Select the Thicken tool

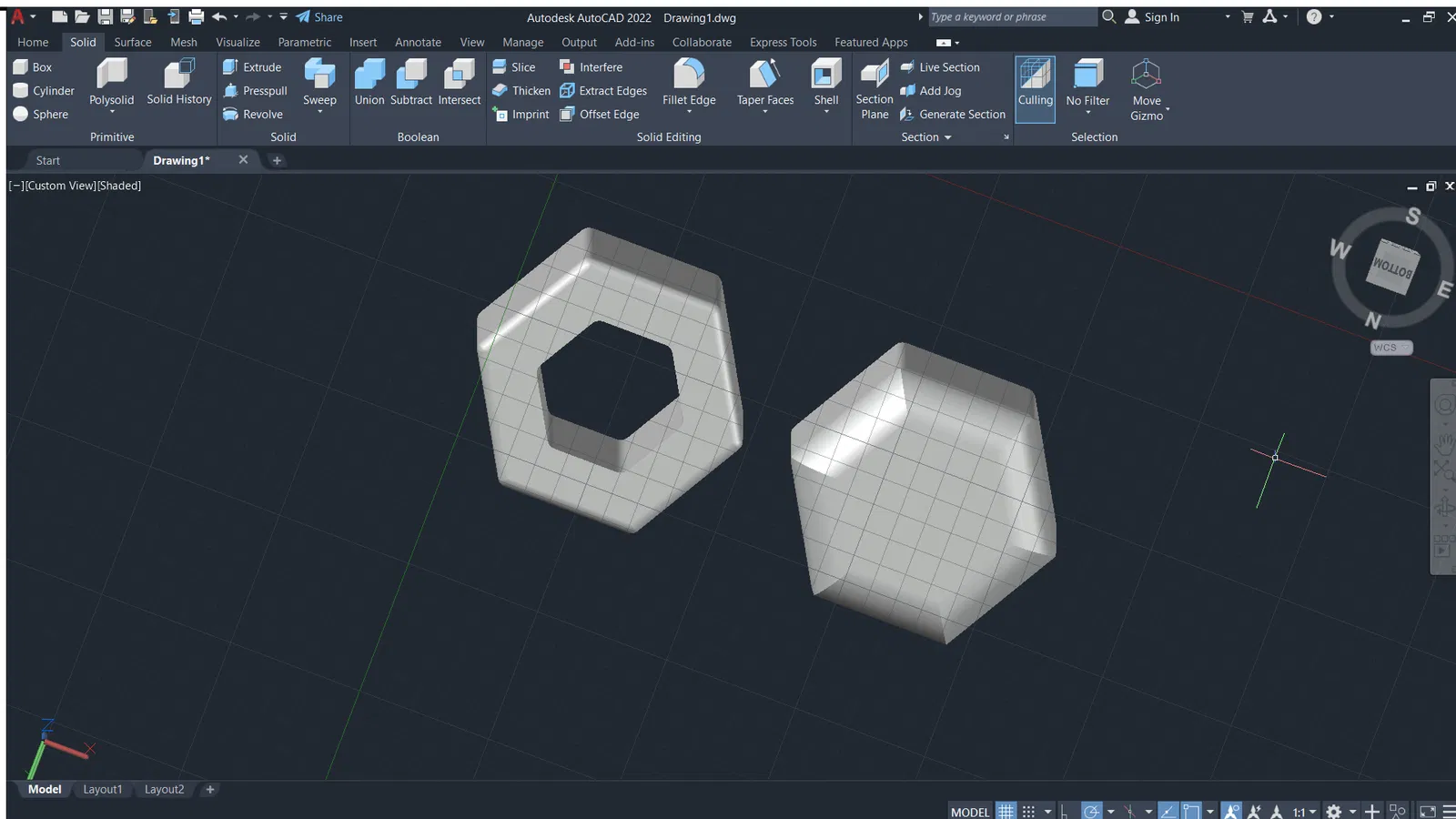pos(521,91)
